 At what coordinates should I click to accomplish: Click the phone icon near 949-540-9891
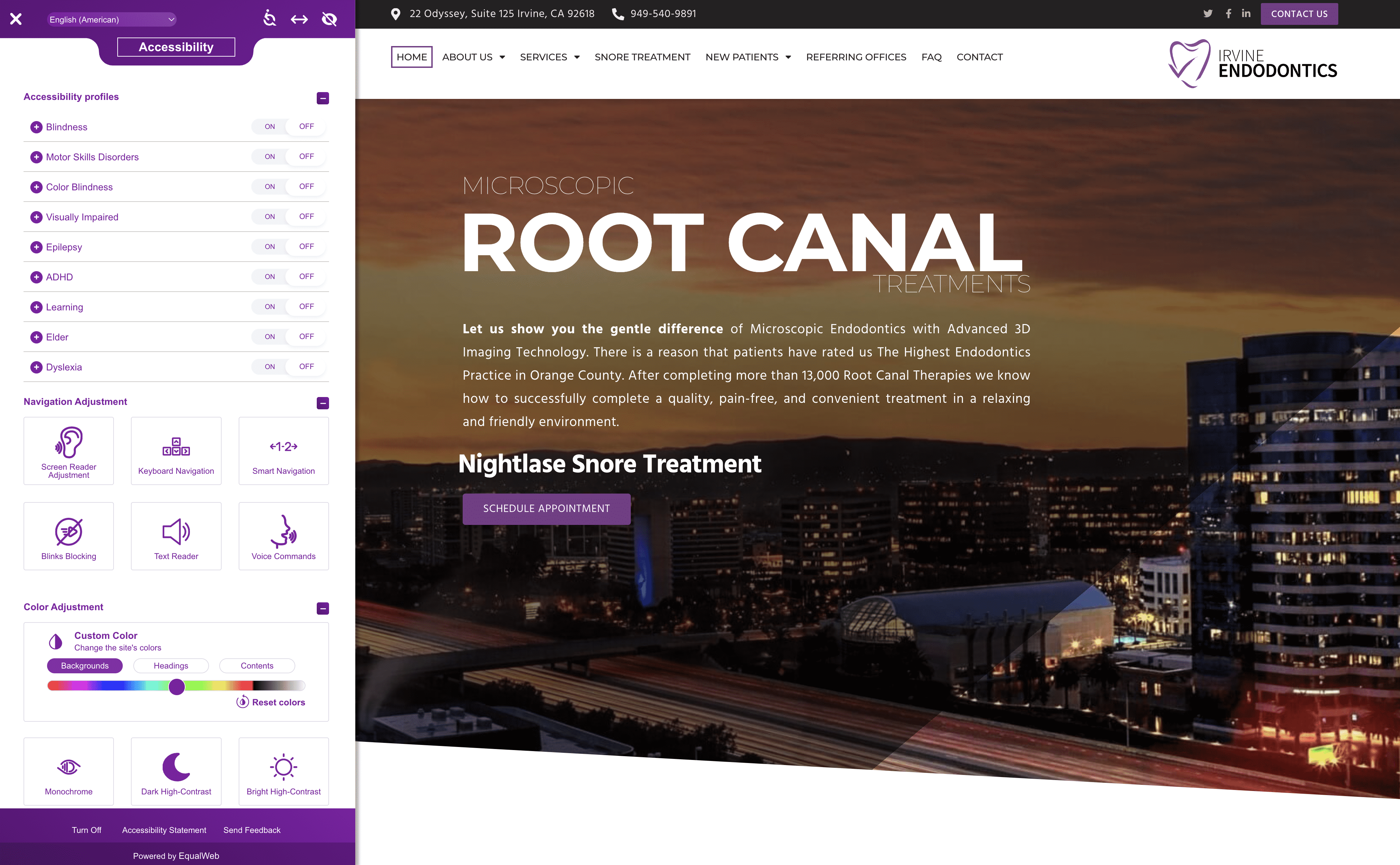617,14
